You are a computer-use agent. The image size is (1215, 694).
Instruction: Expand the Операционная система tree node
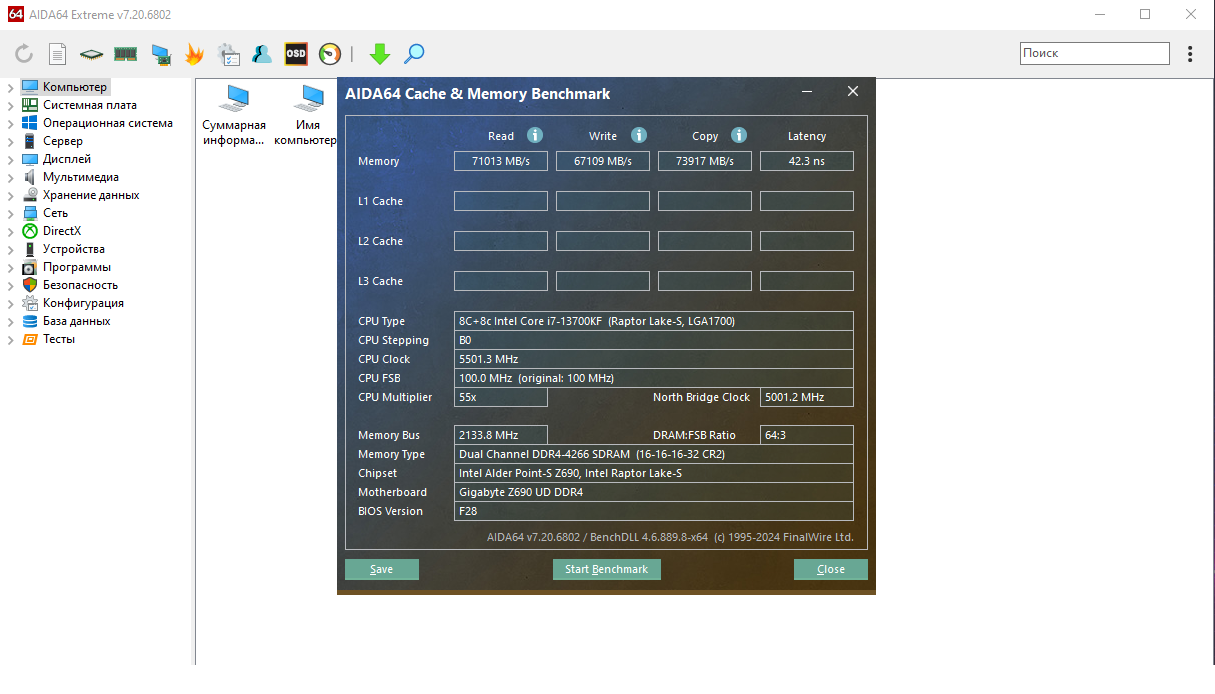coord(10,124)
